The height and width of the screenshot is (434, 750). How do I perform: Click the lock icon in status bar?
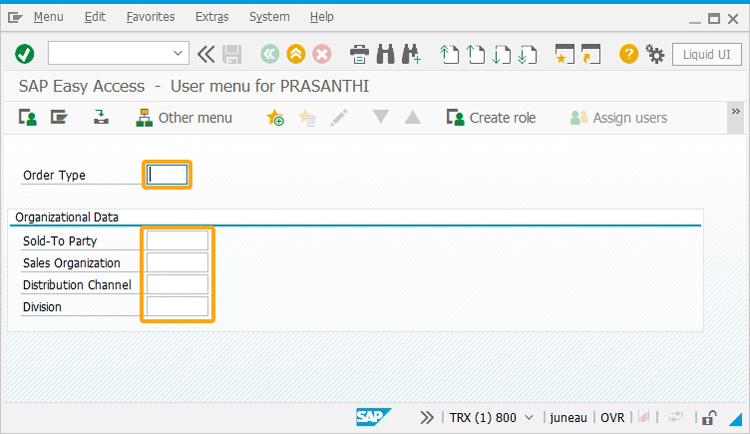pos(709,418)
